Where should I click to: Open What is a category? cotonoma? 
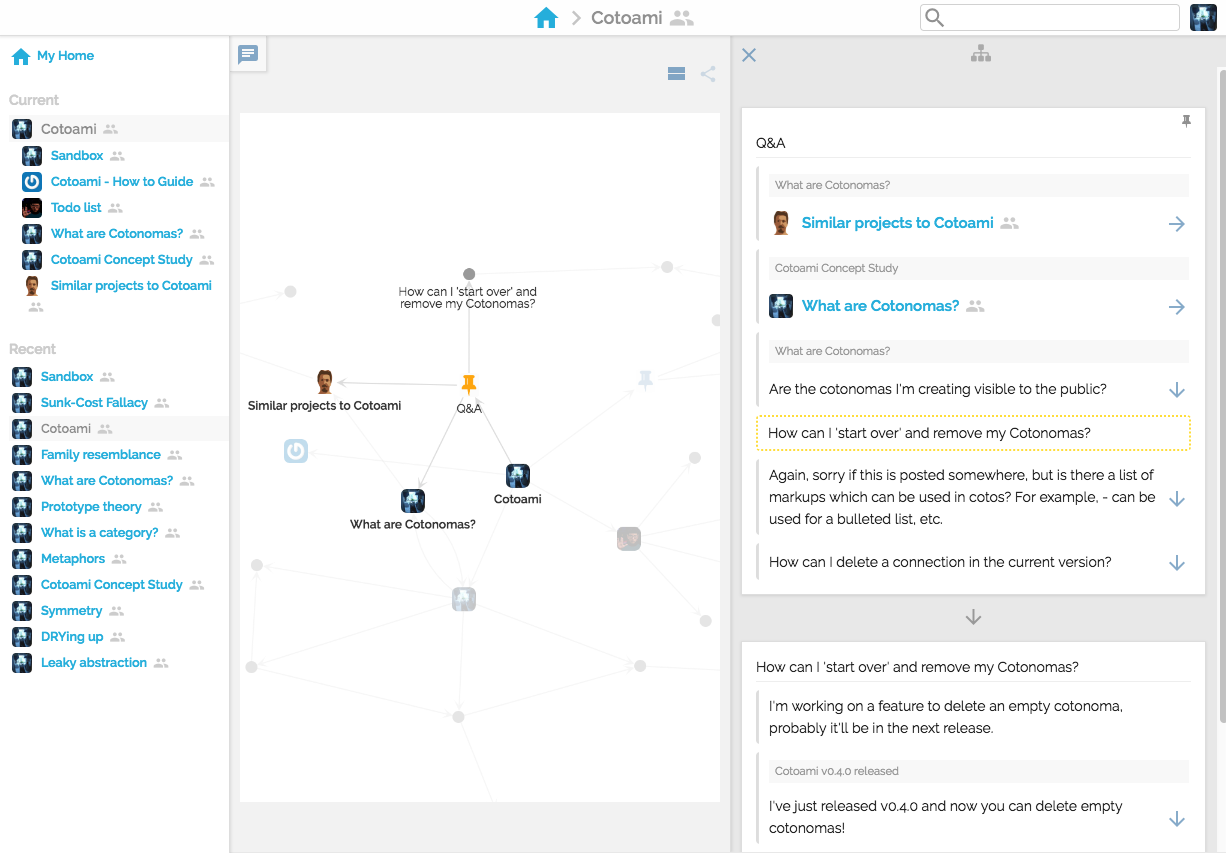tap(100, 532)
